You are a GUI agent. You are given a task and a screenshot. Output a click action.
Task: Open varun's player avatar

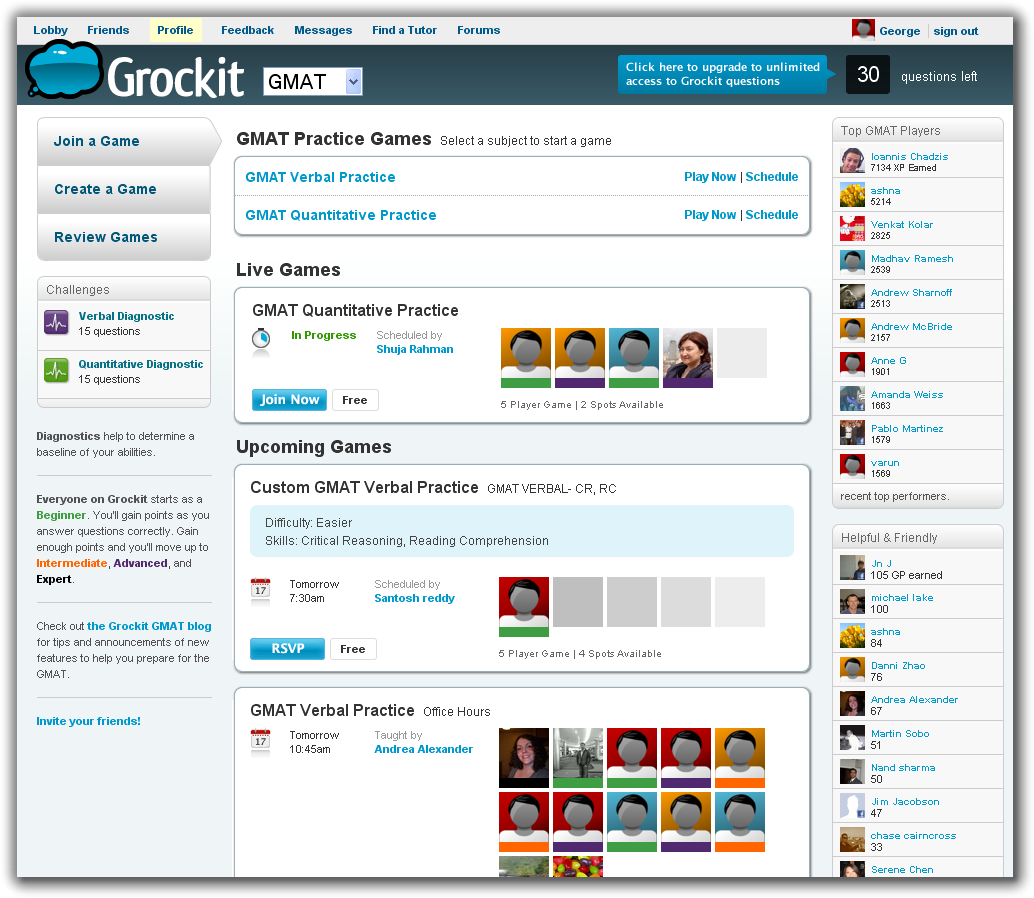pyautogui.click(x=852, y=467)
